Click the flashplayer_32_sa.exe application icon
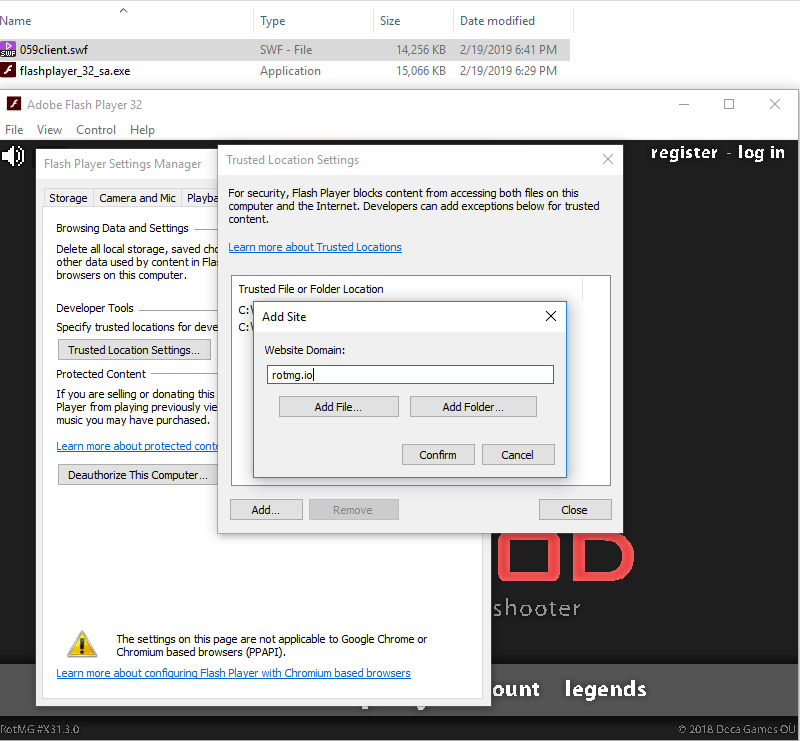Viewport: 800px width, 741px height. click(8, 70)
